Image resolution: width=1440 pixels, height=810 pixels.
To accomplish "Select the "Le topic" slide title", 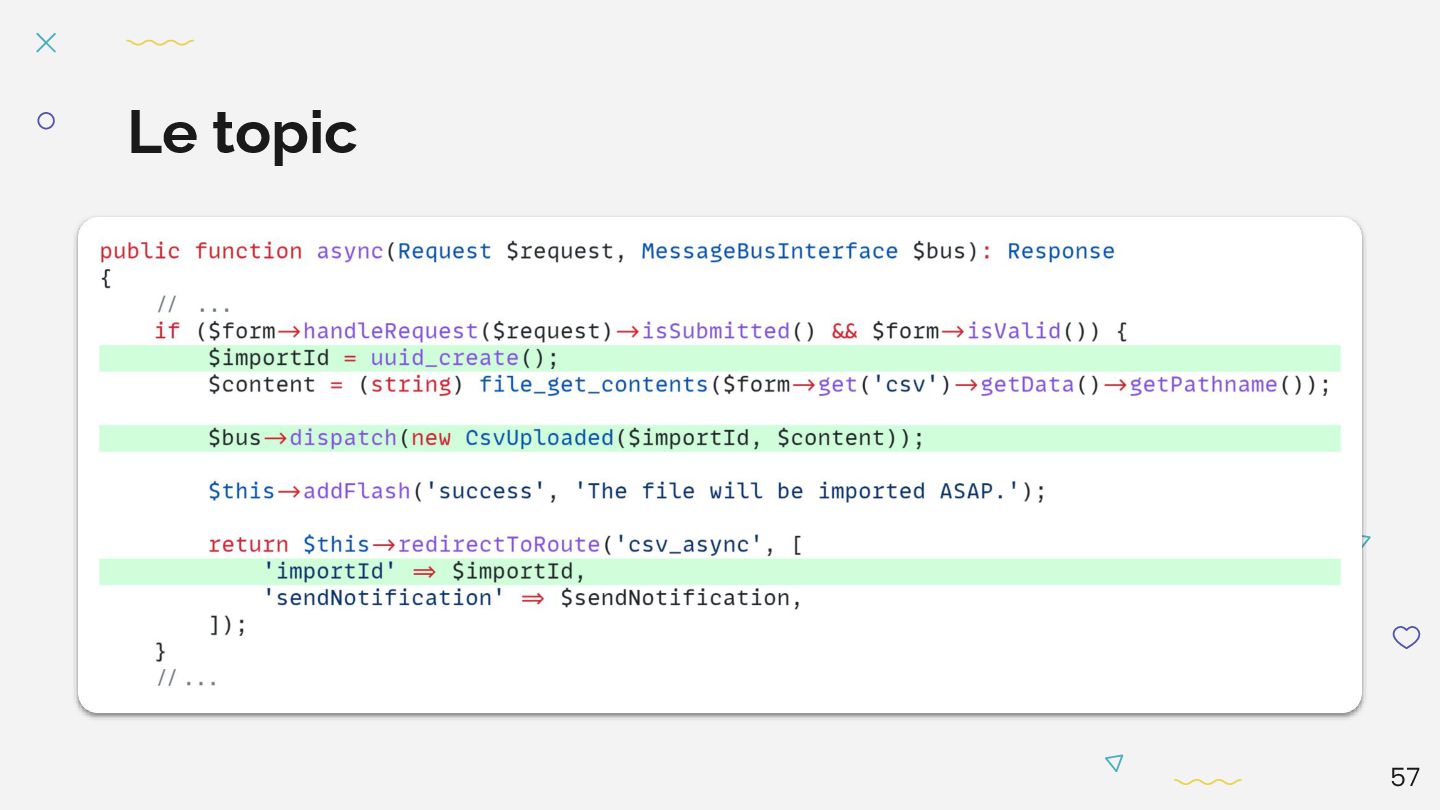I will pos(242,133).
